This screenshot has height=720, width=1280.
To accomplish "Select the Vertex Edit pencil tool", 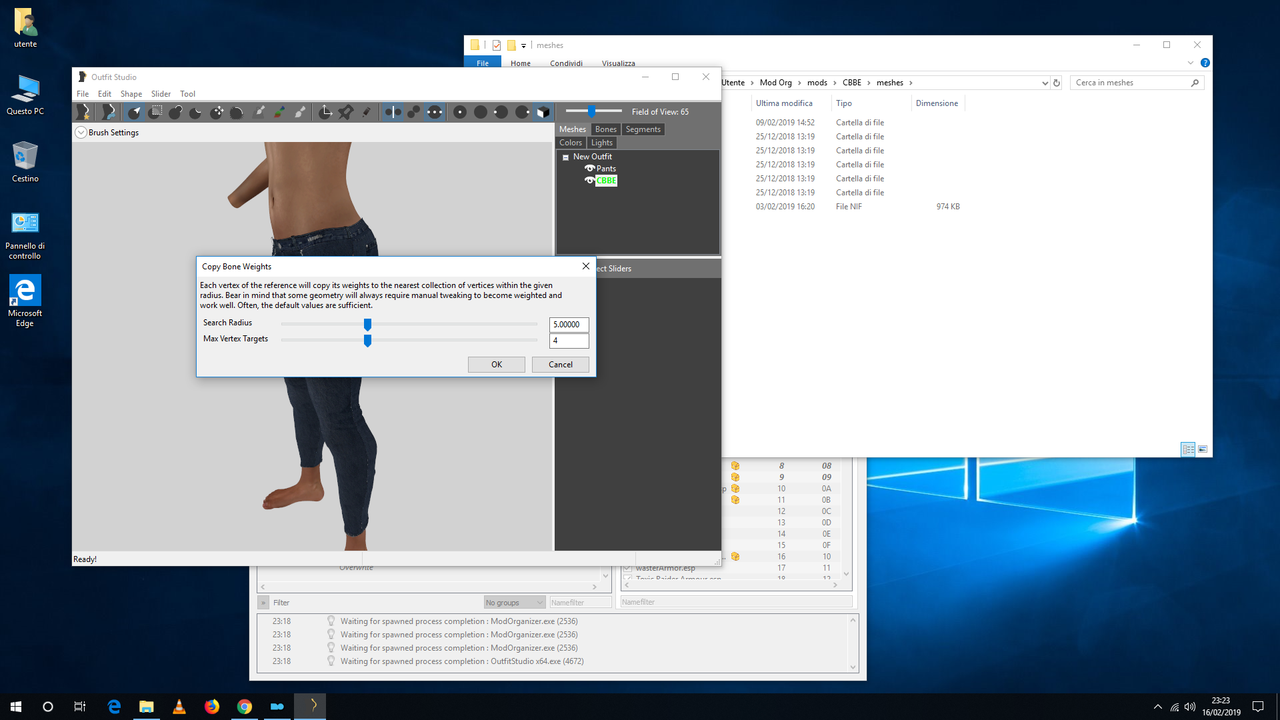I will point(366,112).
